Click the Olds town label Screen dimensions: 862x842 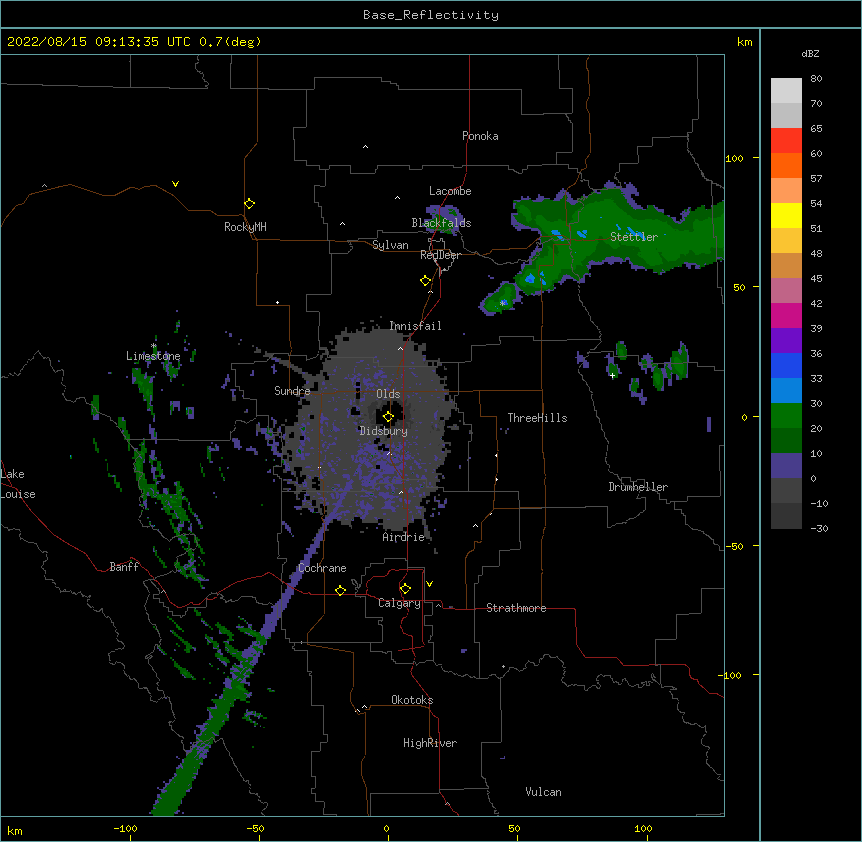click(x=388, y=394)
